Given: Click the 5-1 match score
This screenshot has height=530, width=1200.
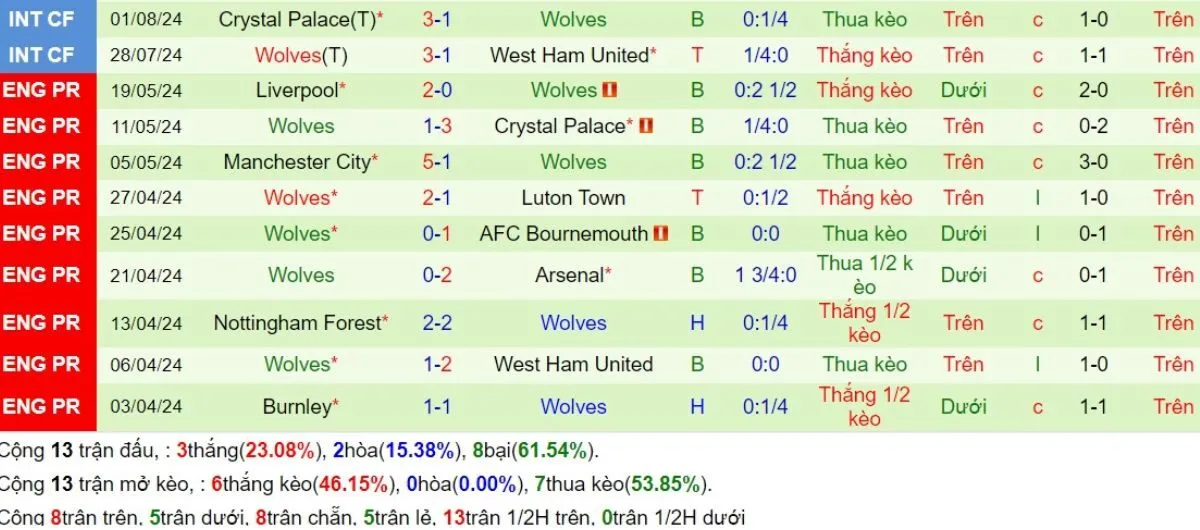Looking at the screenshot, I should point(437,162).
